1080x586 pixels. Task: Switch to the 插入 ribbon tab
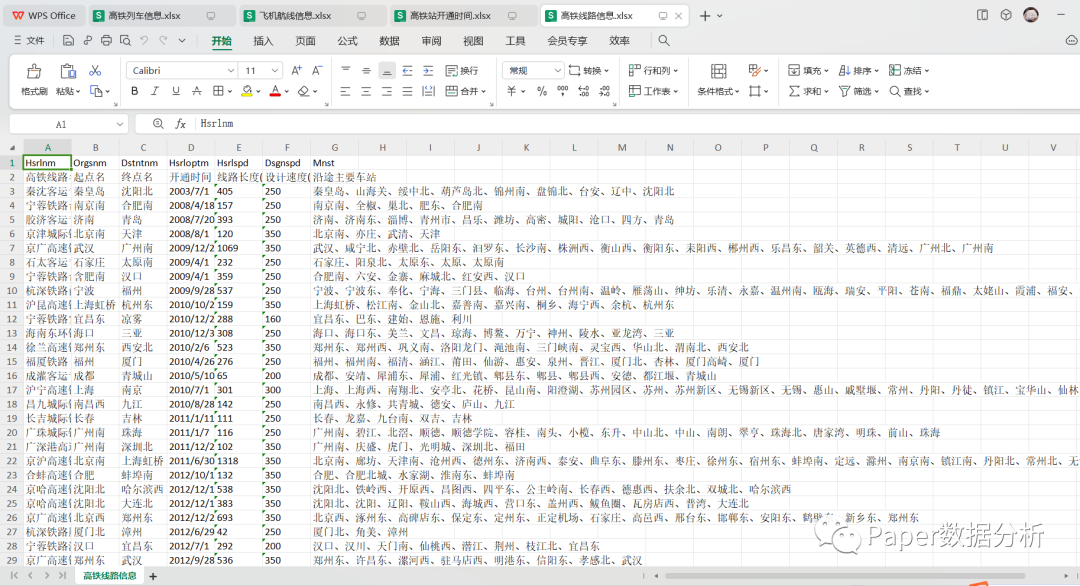point(263,41)
